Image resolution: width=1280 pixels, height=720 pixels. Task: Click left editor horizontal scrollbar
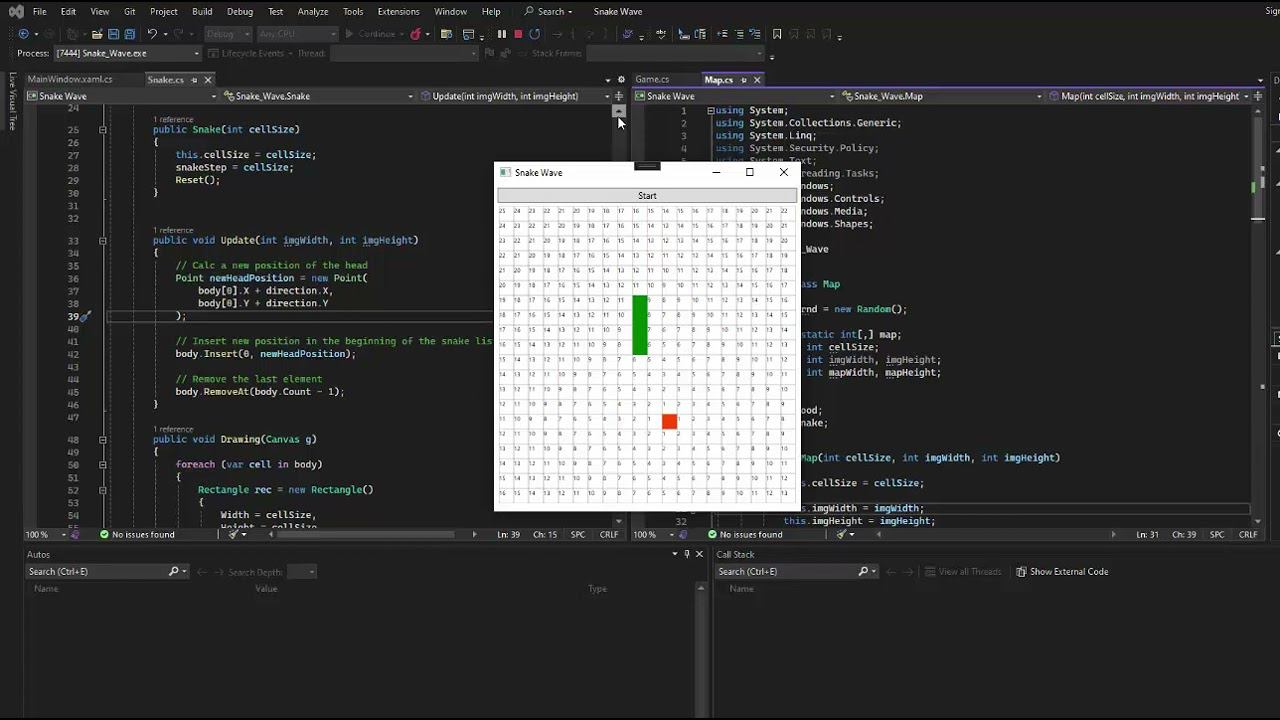click(x=375, y=535)
